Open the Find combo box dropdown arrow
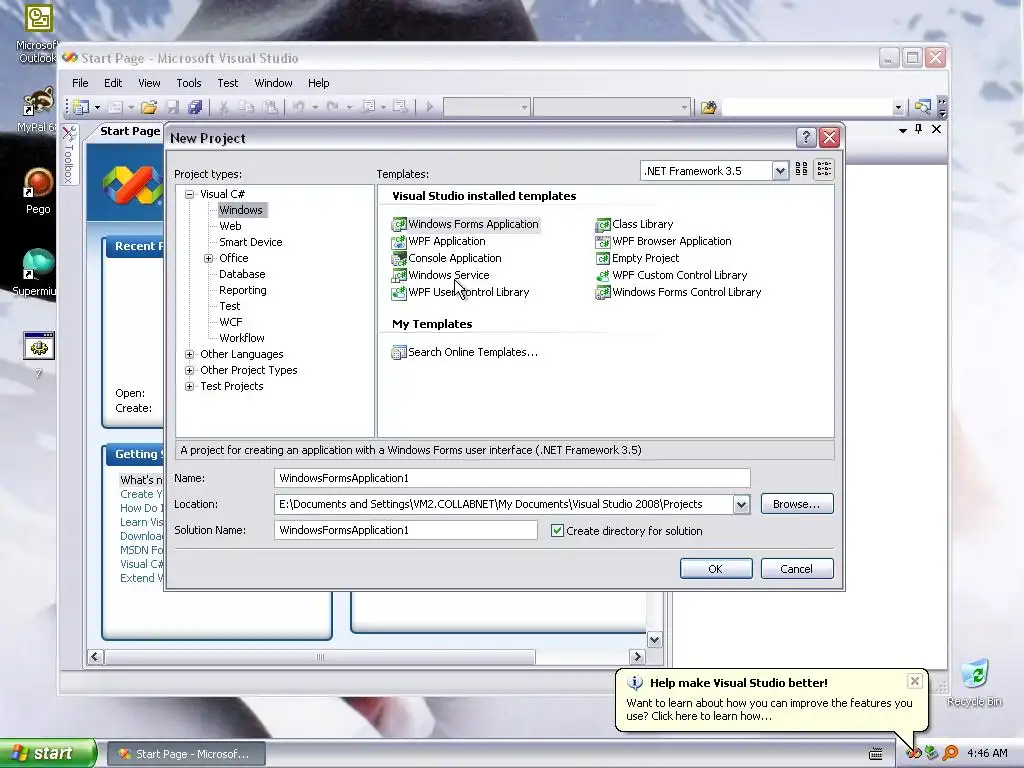This screenshot has height=768, width=1024. pos(898,107)
